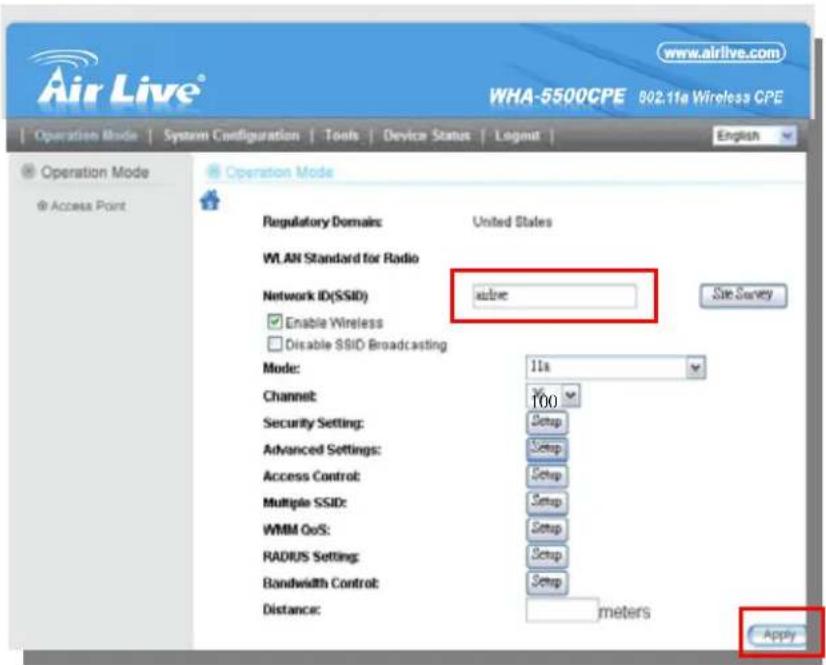
Task: Open the System Configuration menu
Action: (231, 135)
